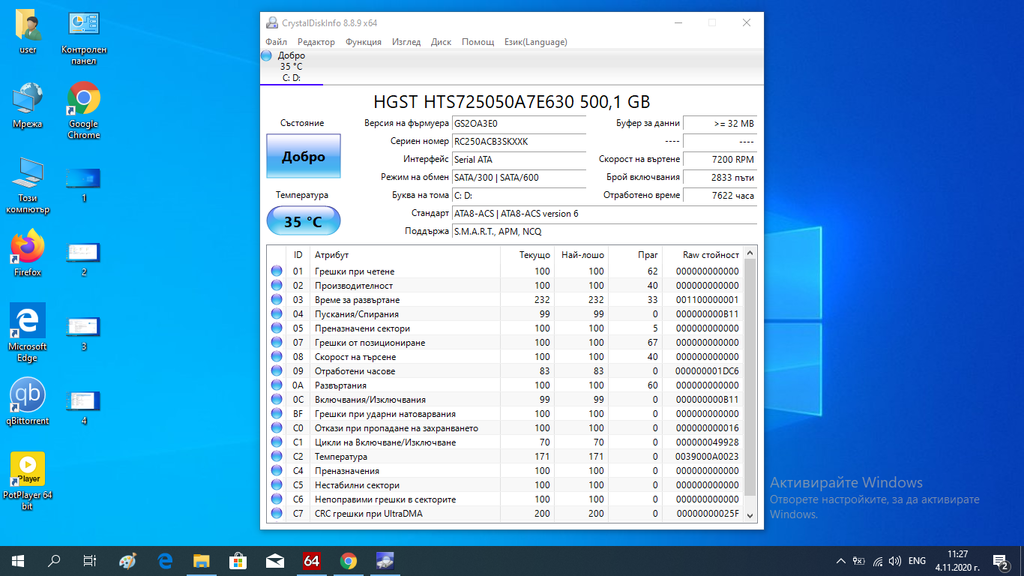Click the 35 °C temperature indicator
The image size is (1024, 576).
[303, 221]
